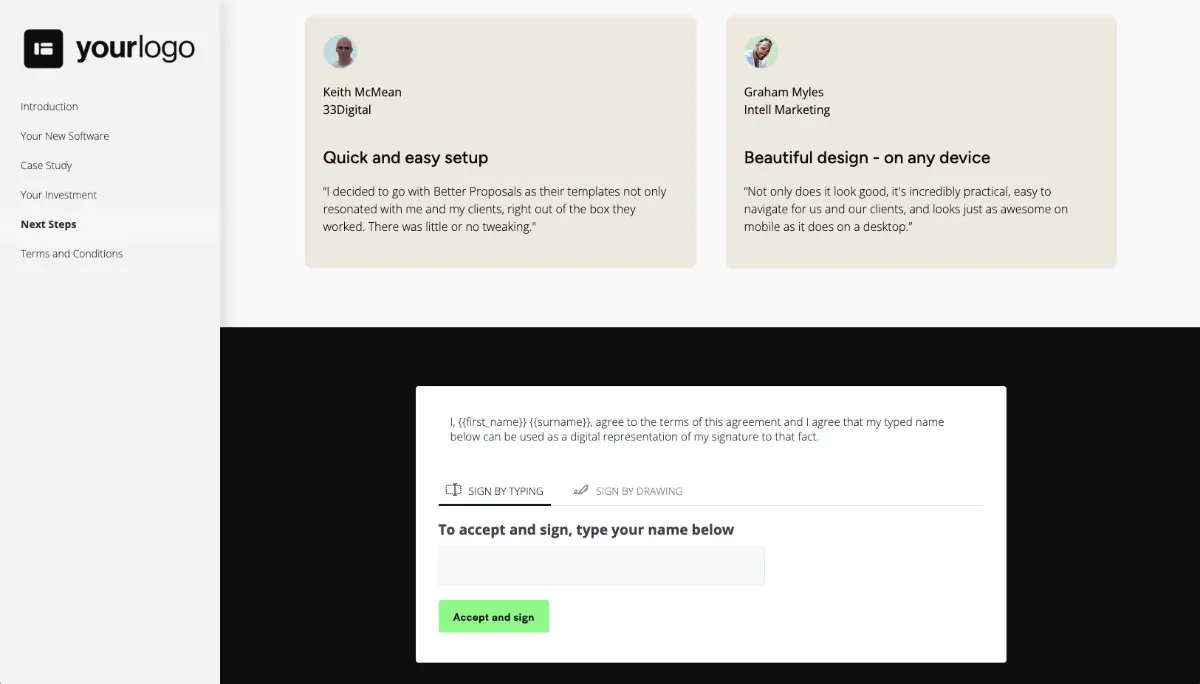Click the Quick and easy setup heading
Image resolution: width=1200 pixels, height=684 pixels.
405,157
